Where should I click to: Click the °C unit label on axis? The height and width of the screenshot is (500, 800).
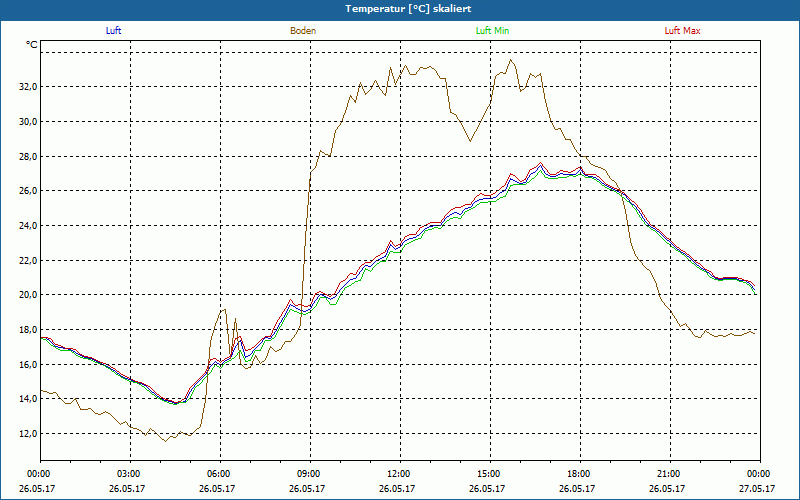click(32, 45)
